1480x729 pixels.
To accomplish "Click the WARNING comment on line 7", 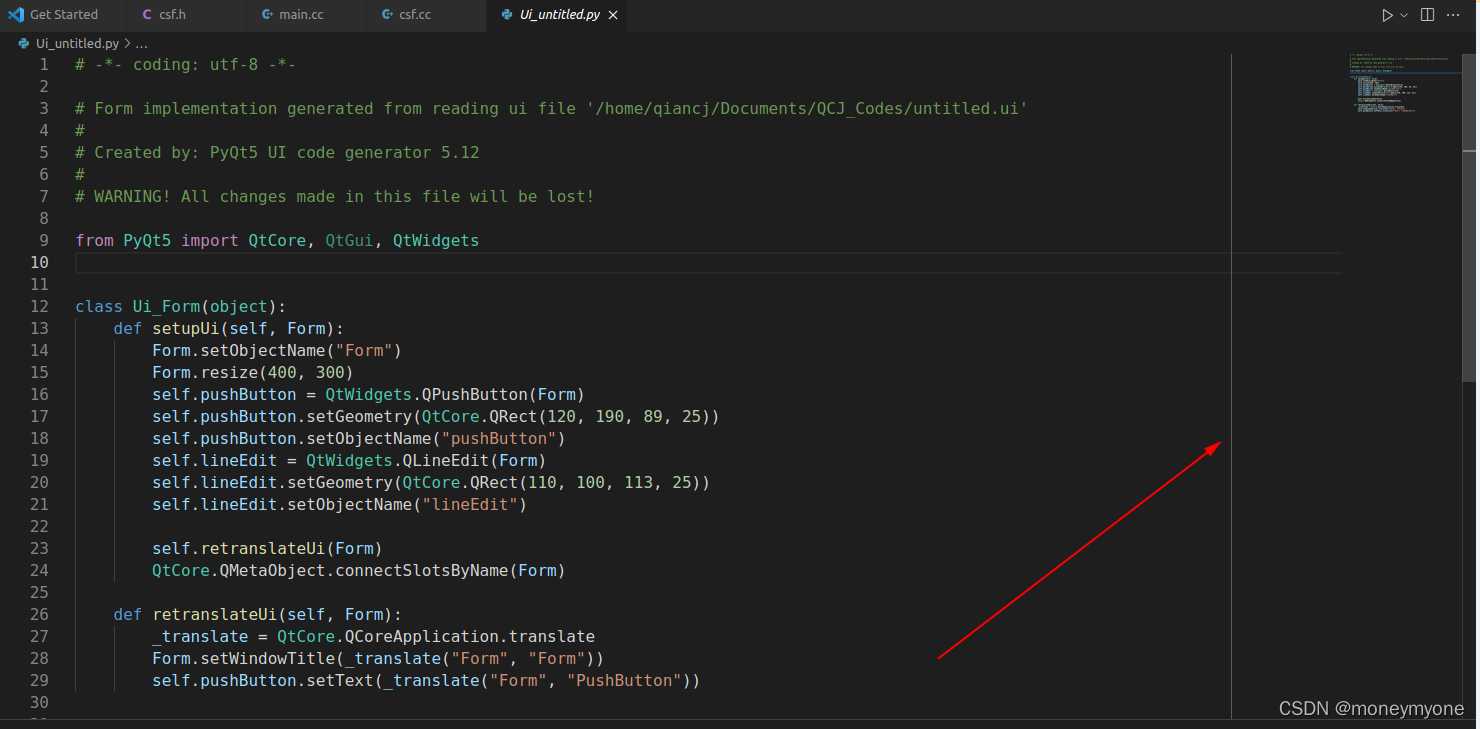I will pos(335,197).
